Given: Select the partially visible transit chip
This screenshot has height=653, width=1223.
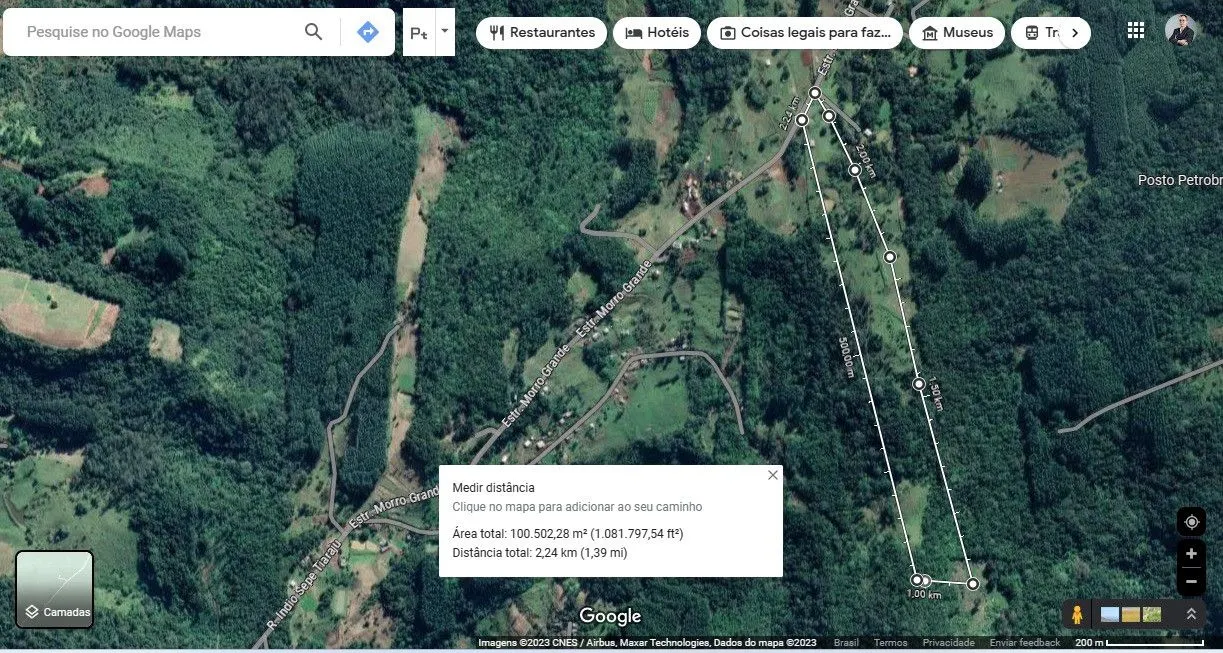Looking at the screenshot, I should (1036, 33).
